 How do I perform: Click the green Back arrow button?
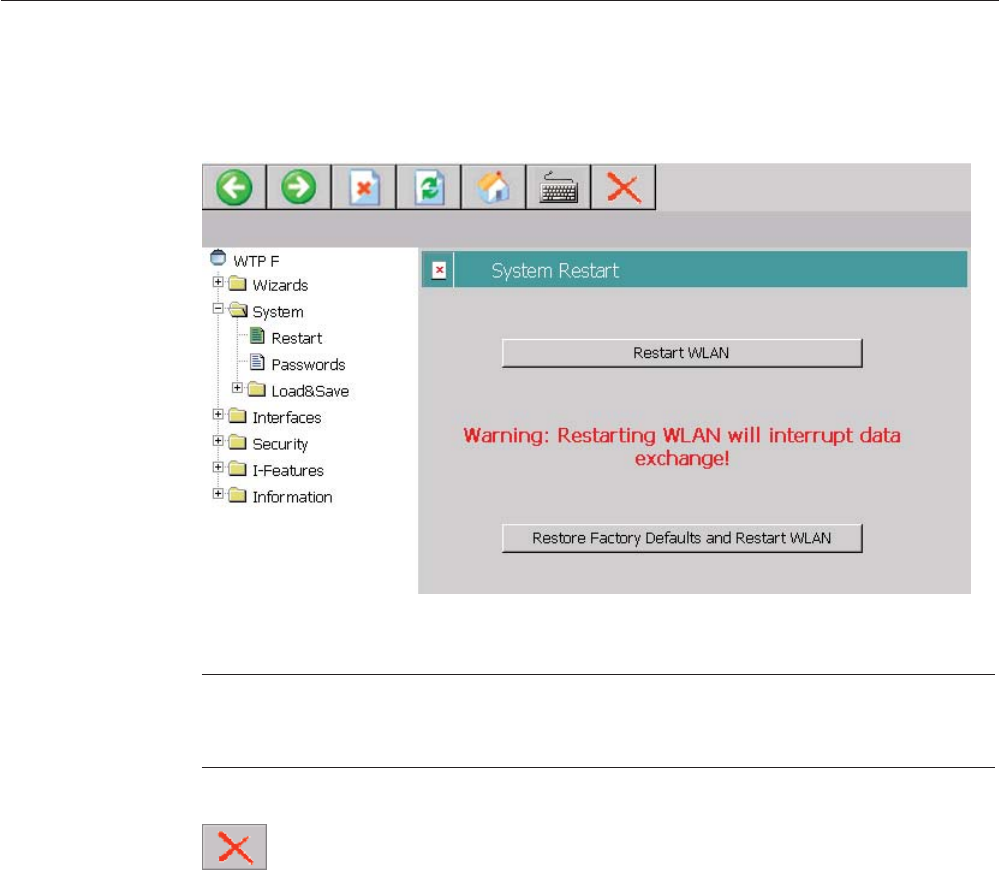tap(234, 187)
